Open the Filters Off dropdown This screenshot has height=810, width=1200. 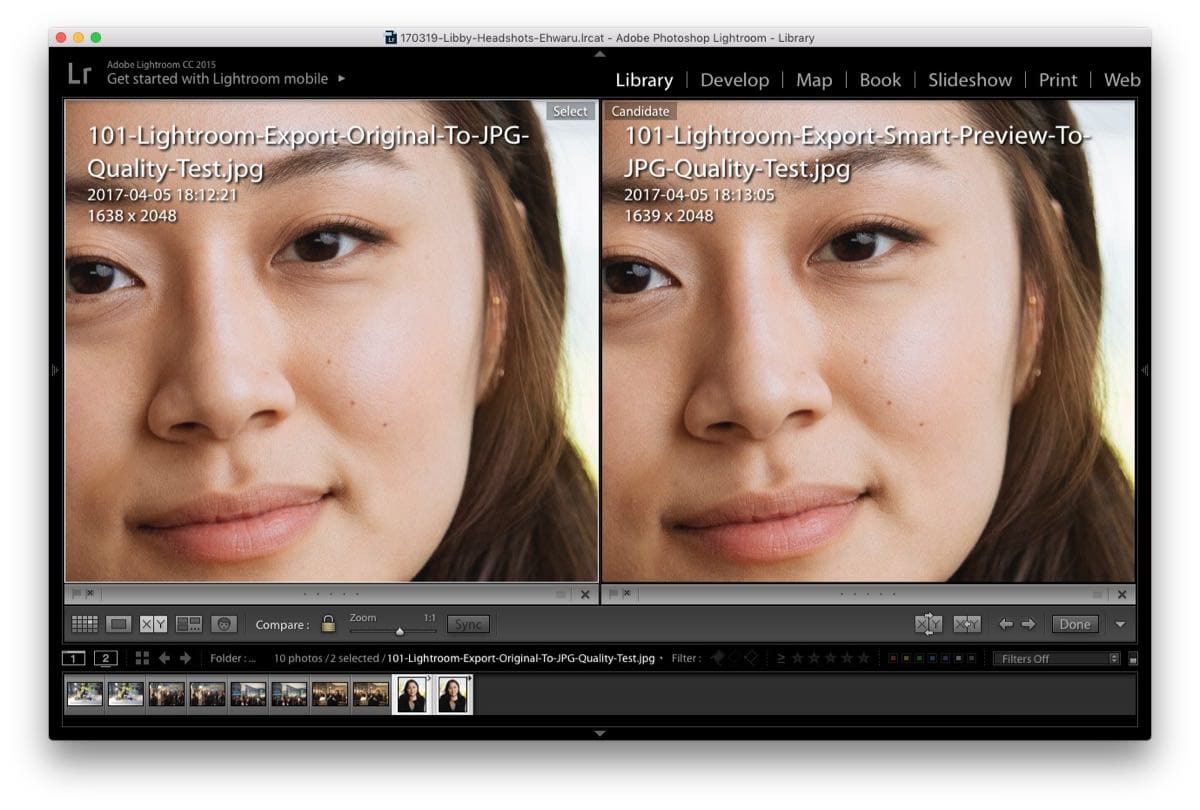click(x=1057, y=658)
